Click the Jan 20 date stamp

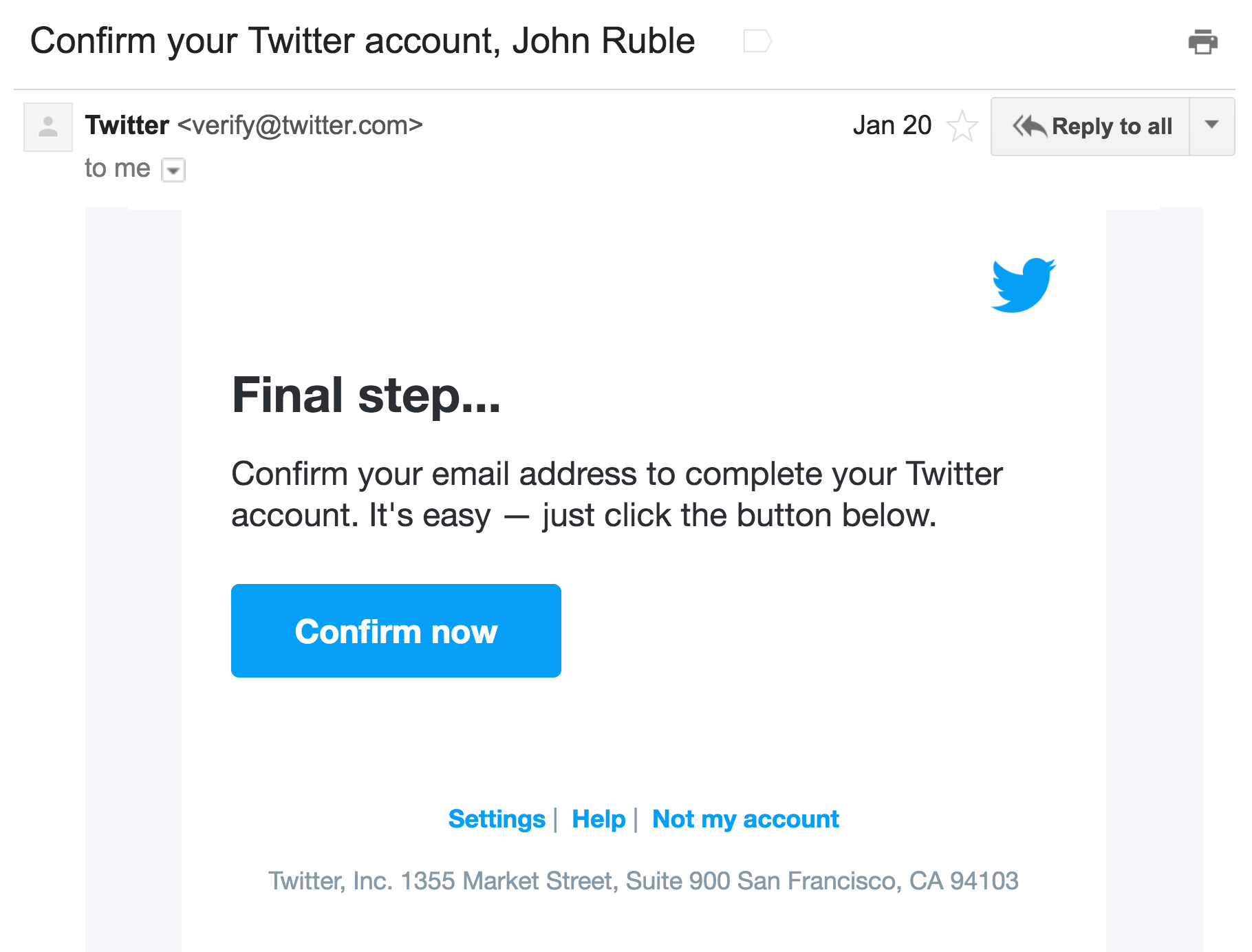coord(892,125)
